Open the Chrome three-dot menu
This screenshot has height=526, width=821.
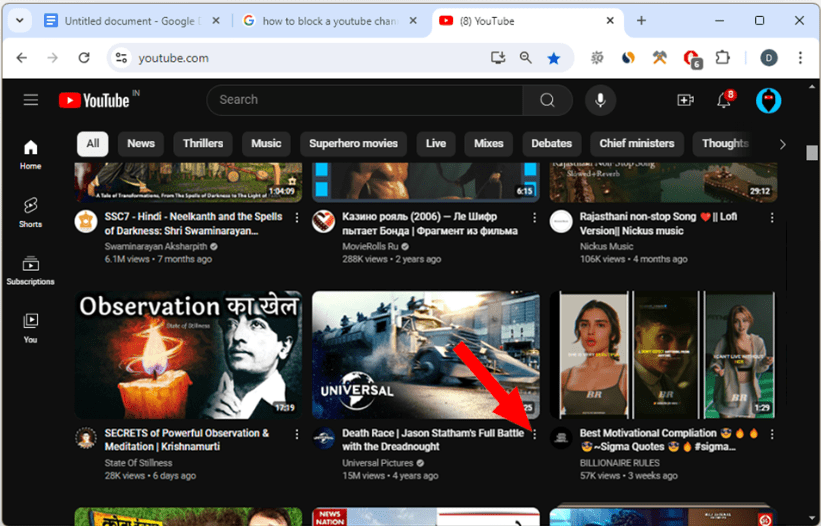click(800, 58)
